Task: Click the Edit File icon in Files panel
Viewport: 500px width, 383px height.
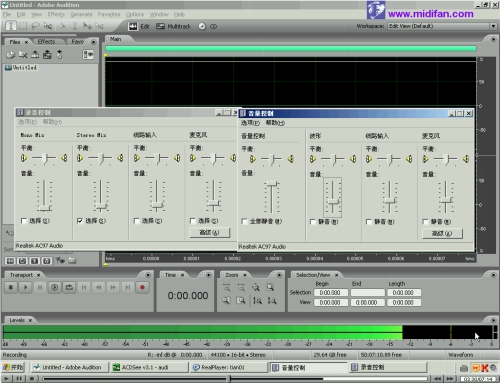Action: tap(47, 54)
